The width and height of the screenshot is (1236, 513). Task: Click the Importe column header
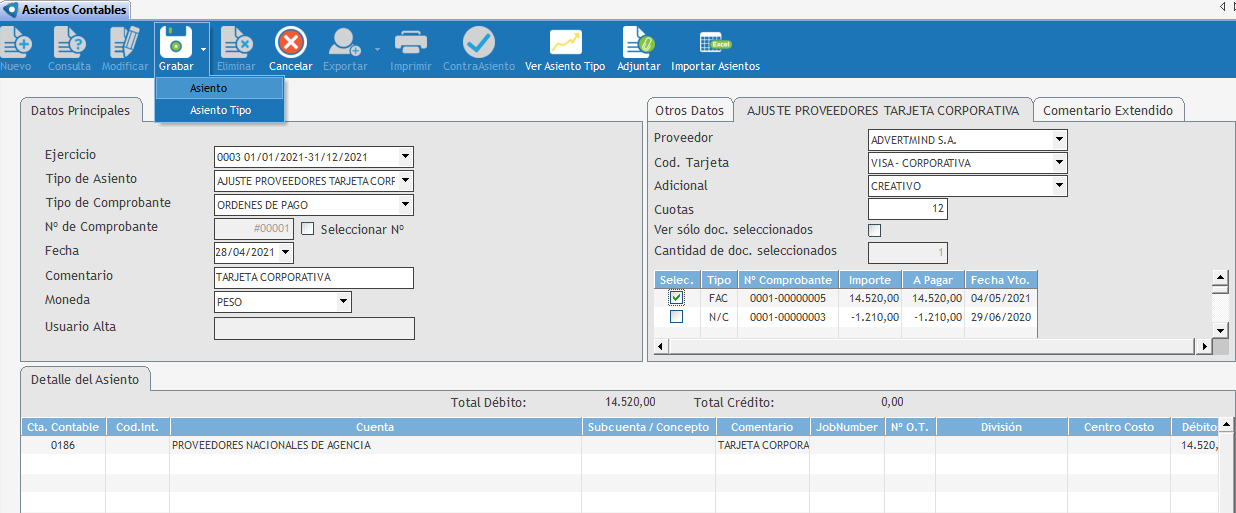pos(869,280)
